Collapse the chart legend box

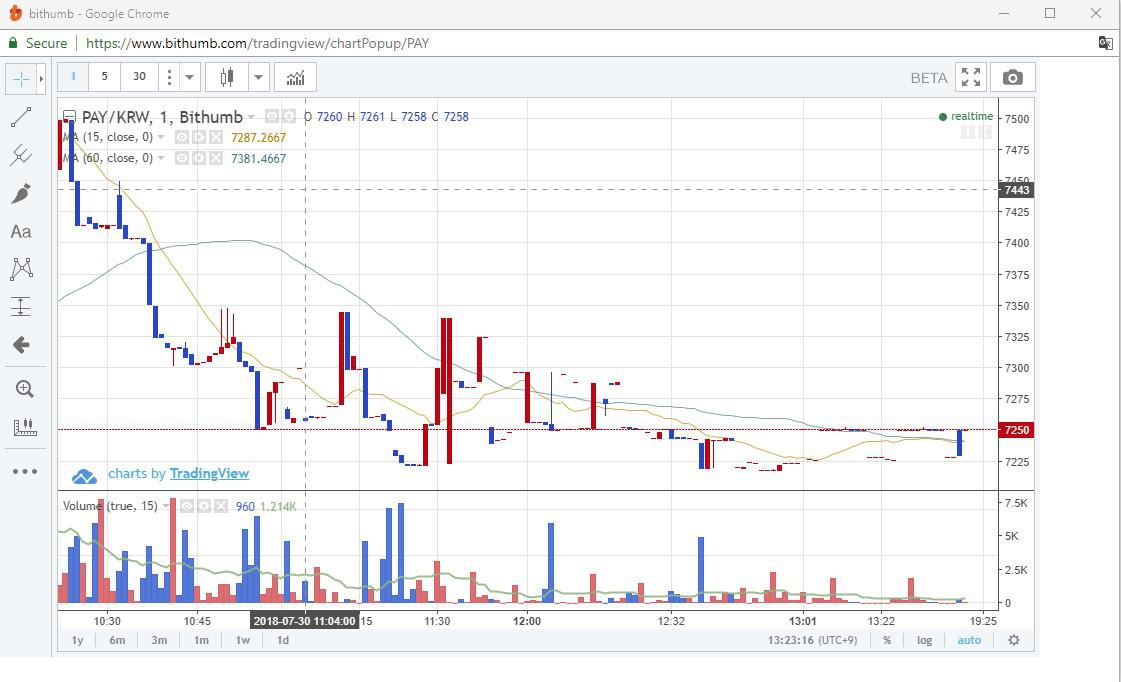[x=69, y=117]
